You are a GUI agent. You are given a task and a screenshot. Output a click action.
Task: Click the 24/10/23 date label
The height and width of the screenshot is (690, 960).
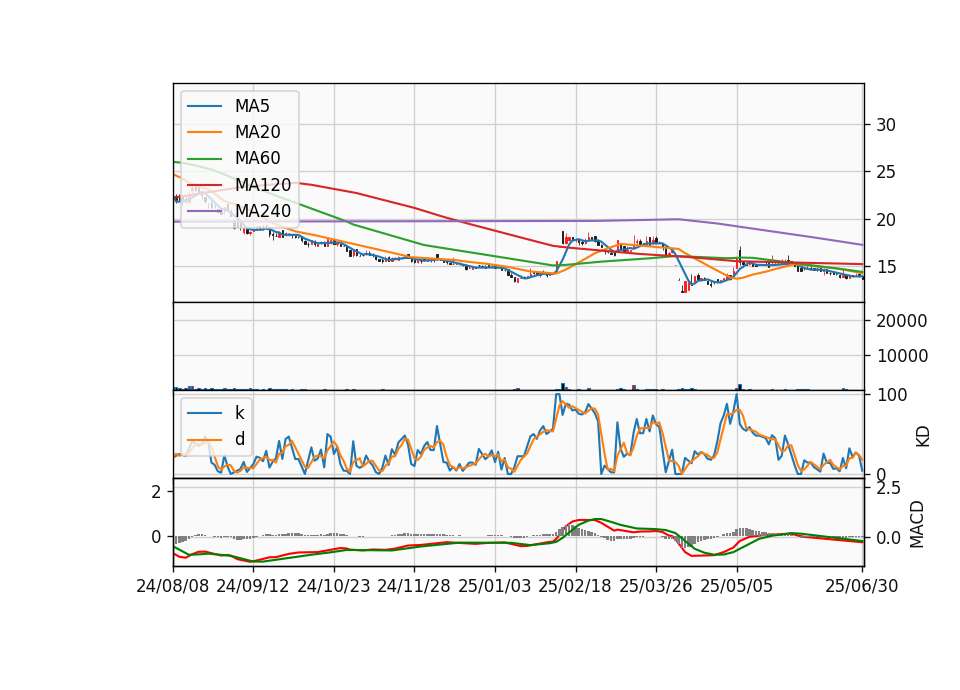point(334,586)
